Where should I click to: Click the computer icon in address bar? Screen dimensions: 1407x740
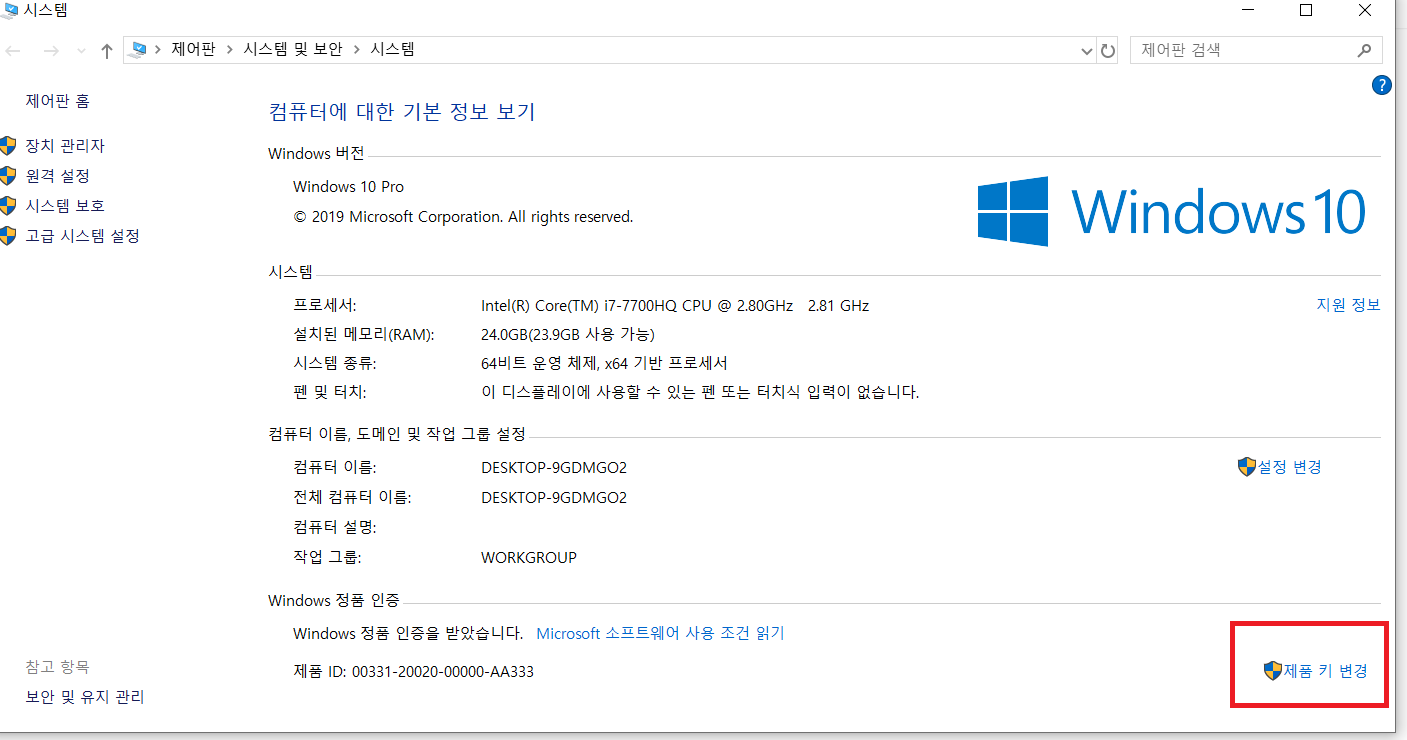138,49
